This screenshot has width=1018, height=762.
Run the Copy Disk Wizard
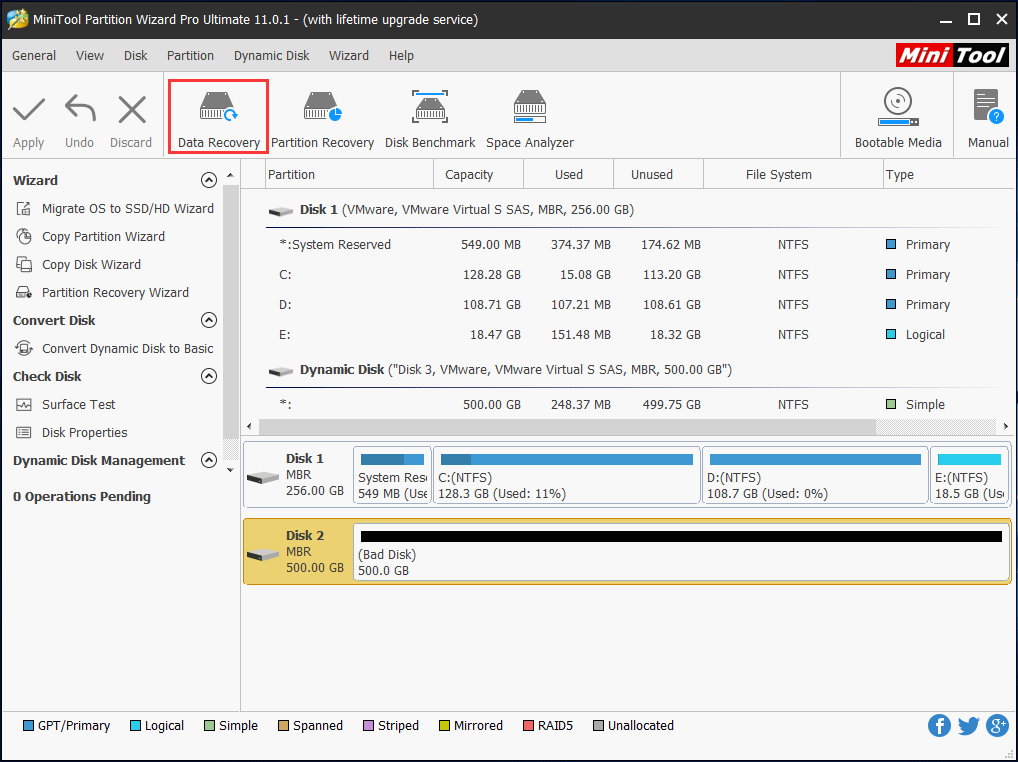[x=91, y=264]
